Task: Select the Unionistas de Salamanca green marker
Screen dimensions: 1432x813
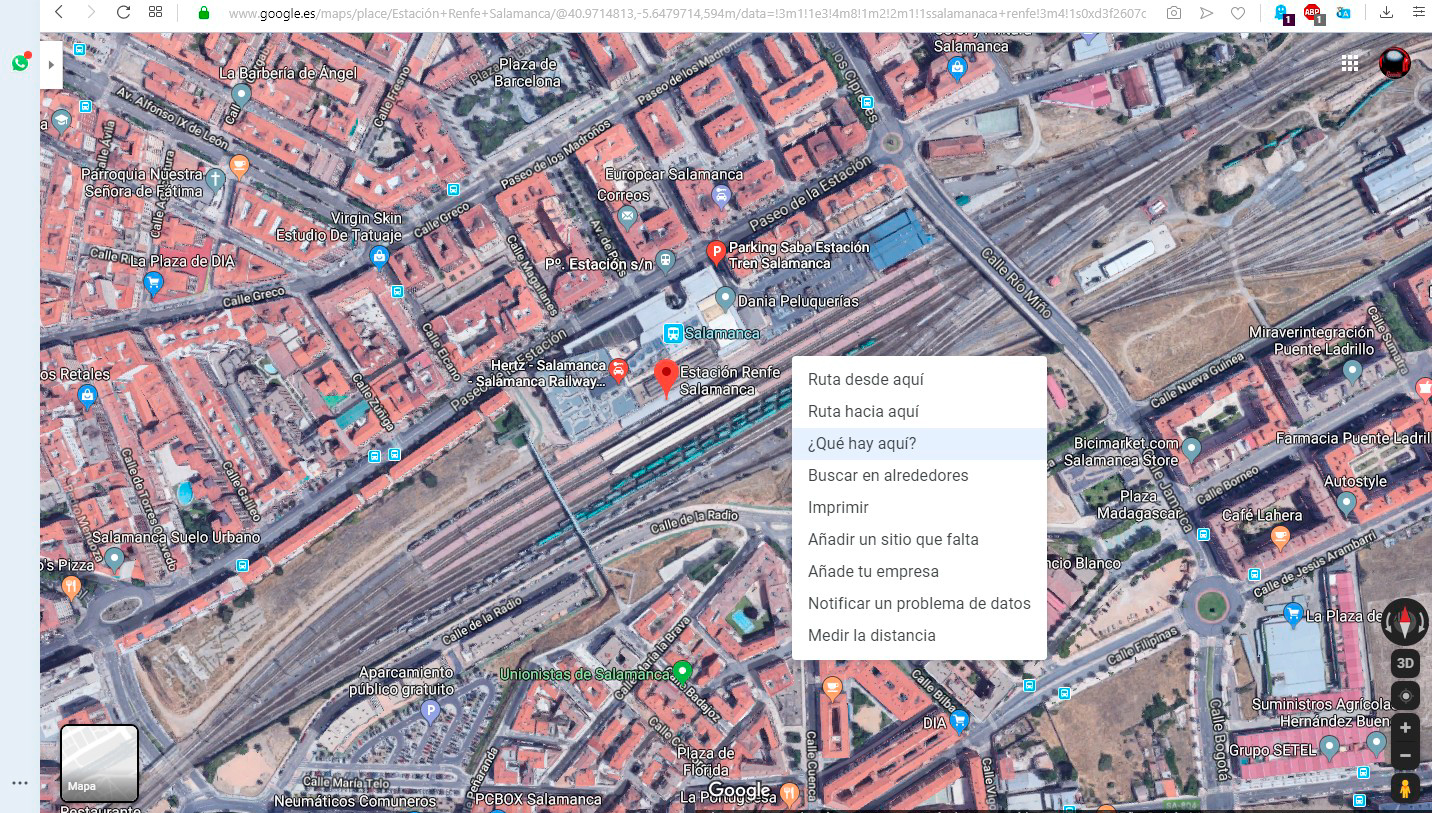Action: click(682, 672)
